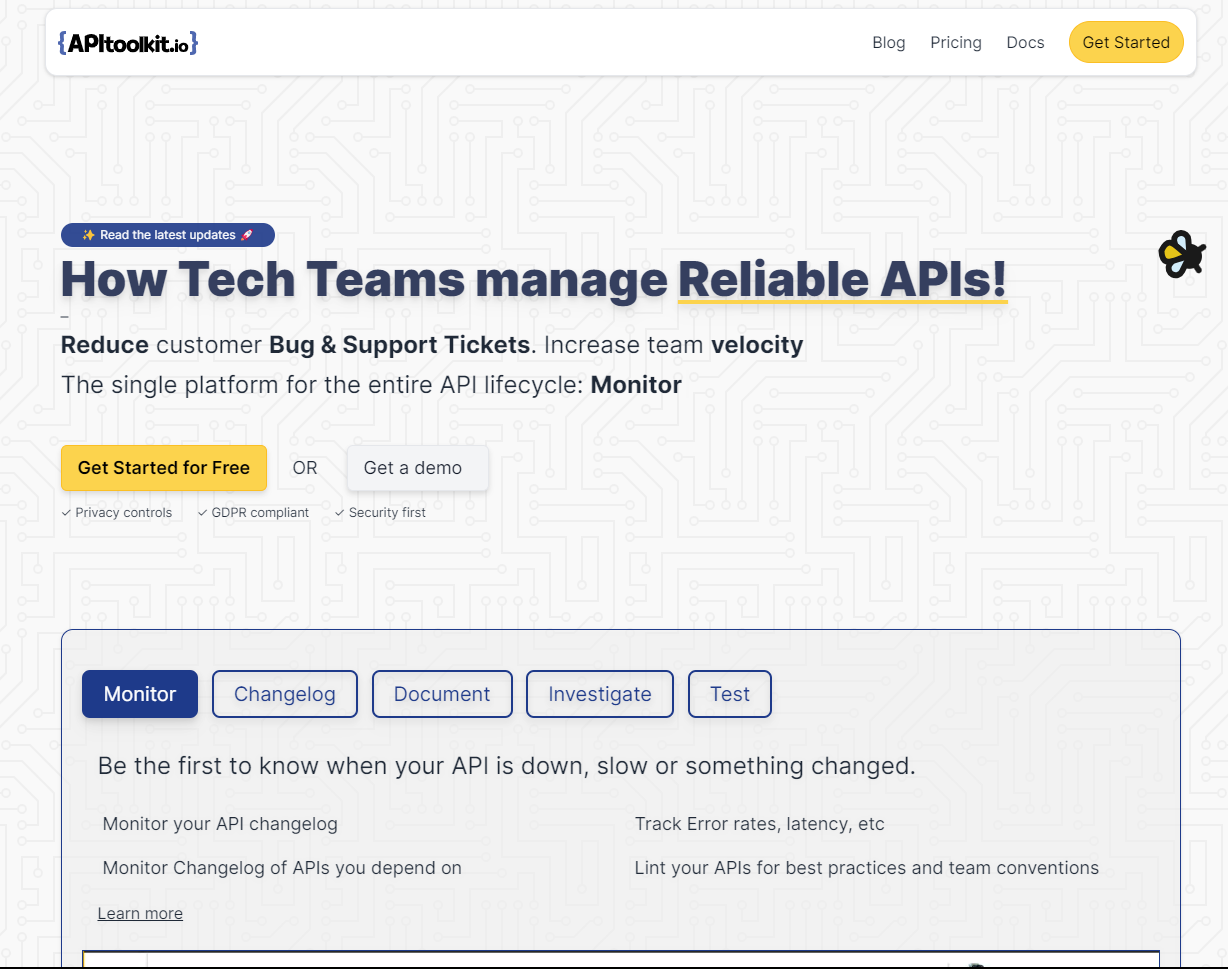Click the rocket emoji in the updates badge
Screen dimensions: 1228x969
pyautogui.click(x=245, y=235)
